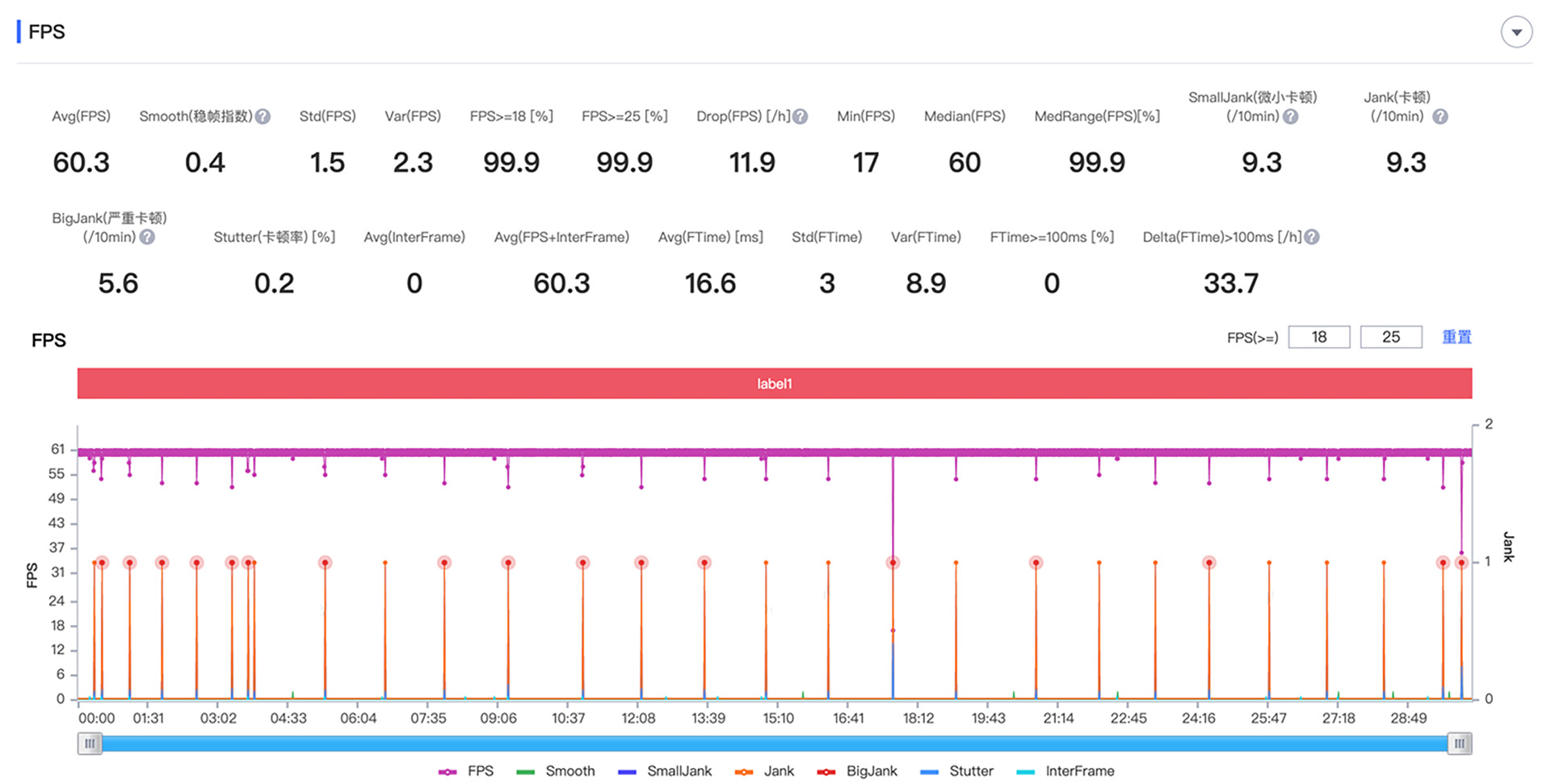The image size is (1551, 784).
Task: Toggle SmallJank series in legend
Action: (x=665, y=771)
